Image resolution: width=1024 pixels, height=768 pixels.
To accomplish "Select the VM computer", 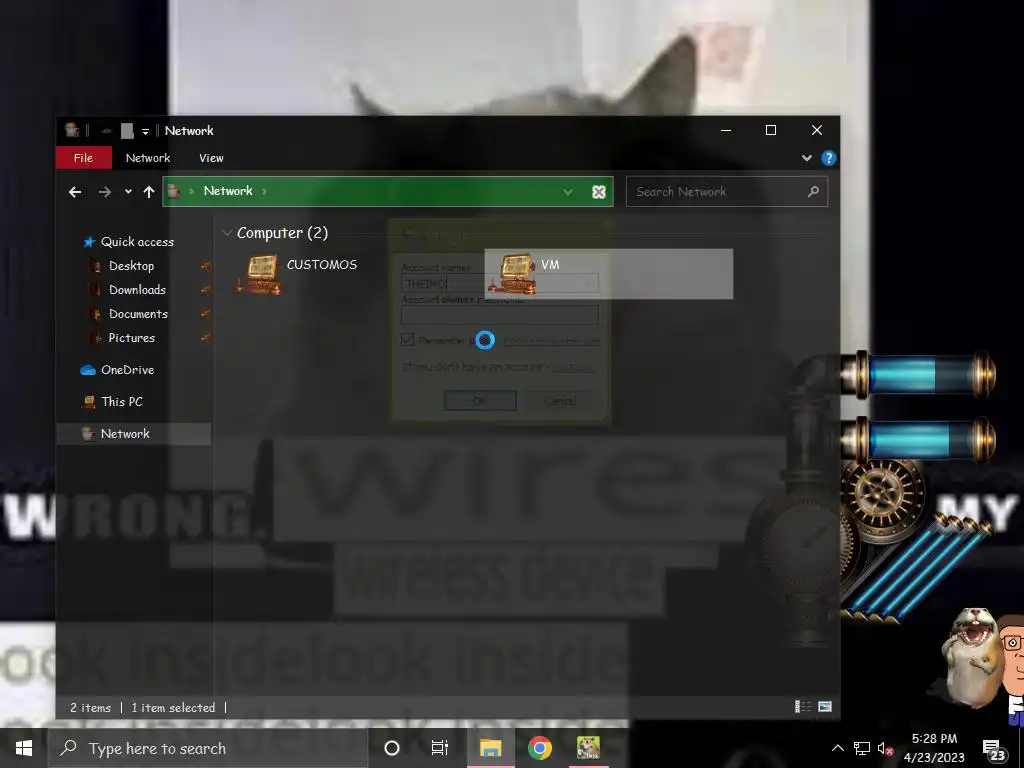I will coord(608,274).
